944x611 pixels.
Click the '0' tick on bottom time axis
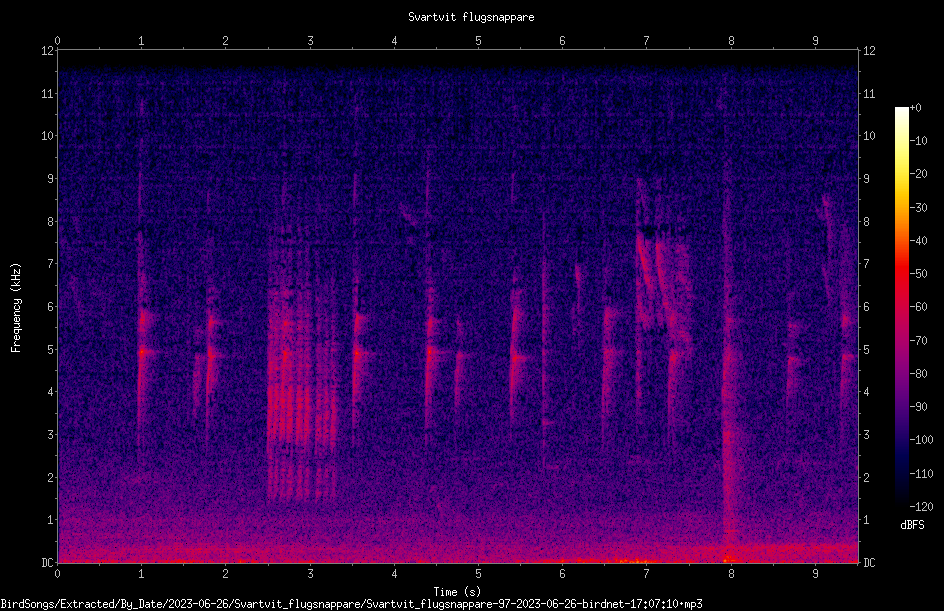(57, 574)
